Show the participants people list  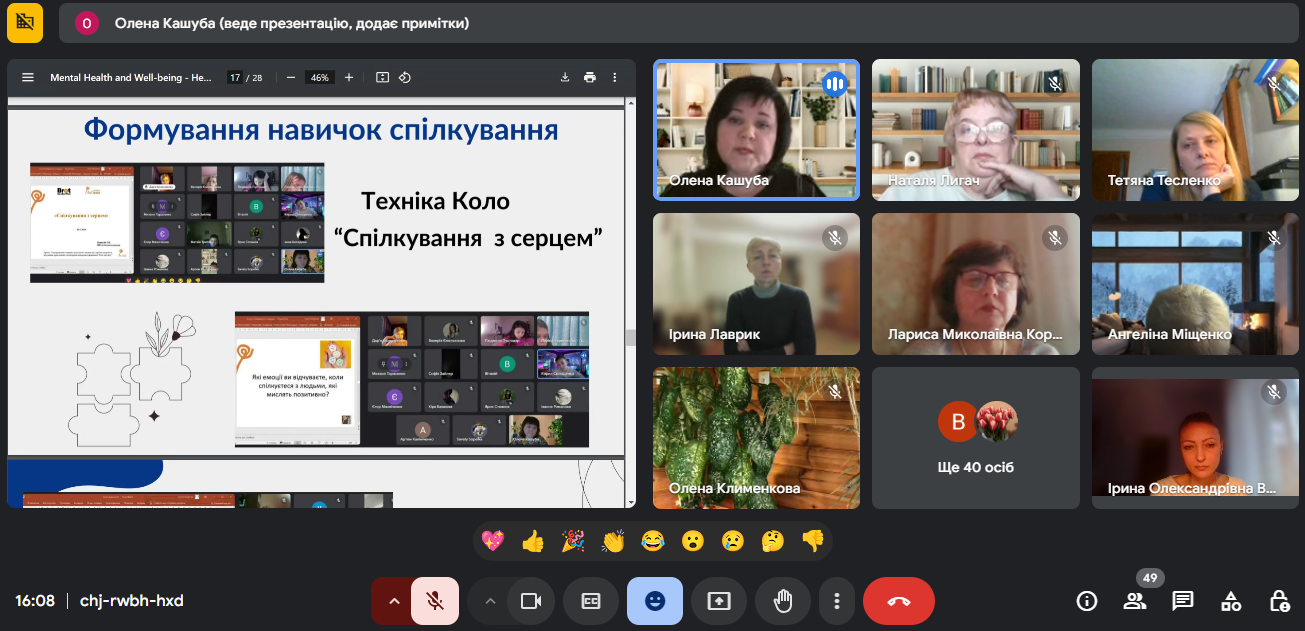pyautogui.click(x=1135, y=601)
